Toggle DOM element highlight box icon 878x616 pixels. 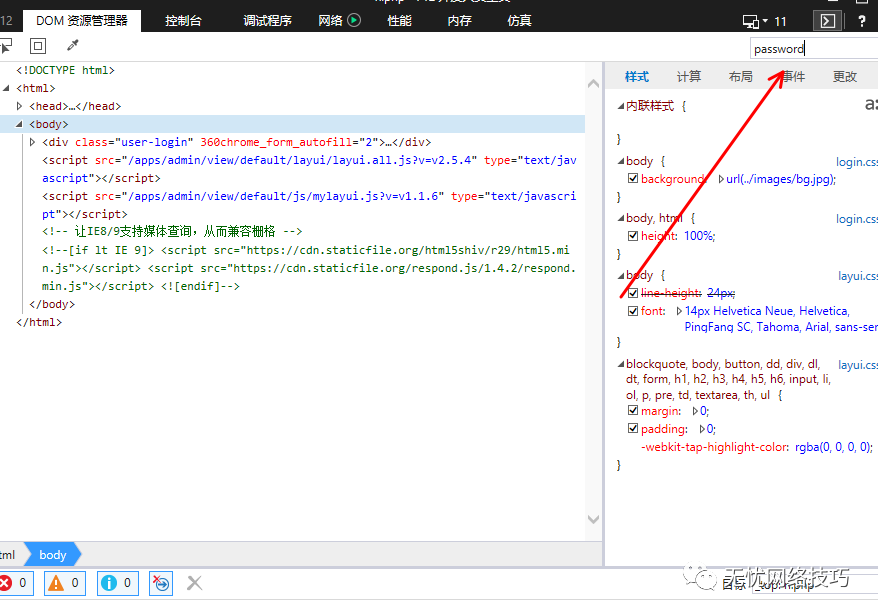[x=38, y=46]
